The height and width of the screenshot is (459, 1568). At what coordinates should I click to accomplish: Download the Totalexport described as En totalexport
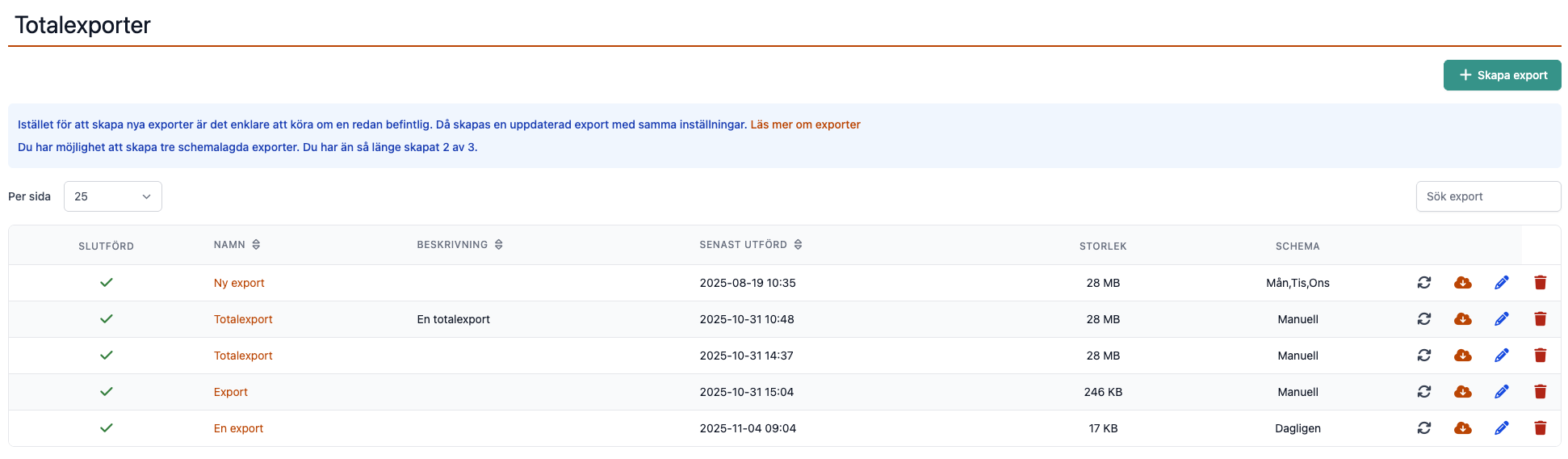[1463, 319]
